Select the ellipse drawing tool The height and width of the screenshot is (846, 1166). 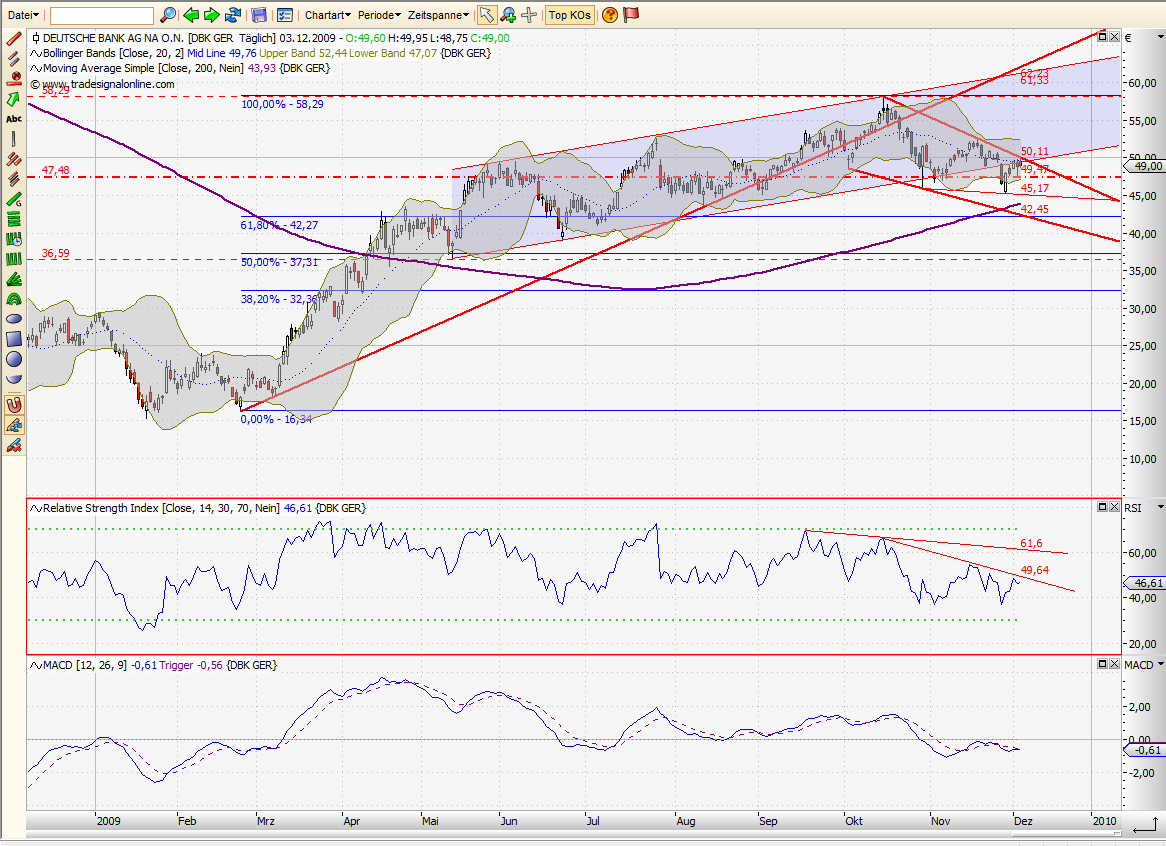pyautogui.click(x=13, y=318)
